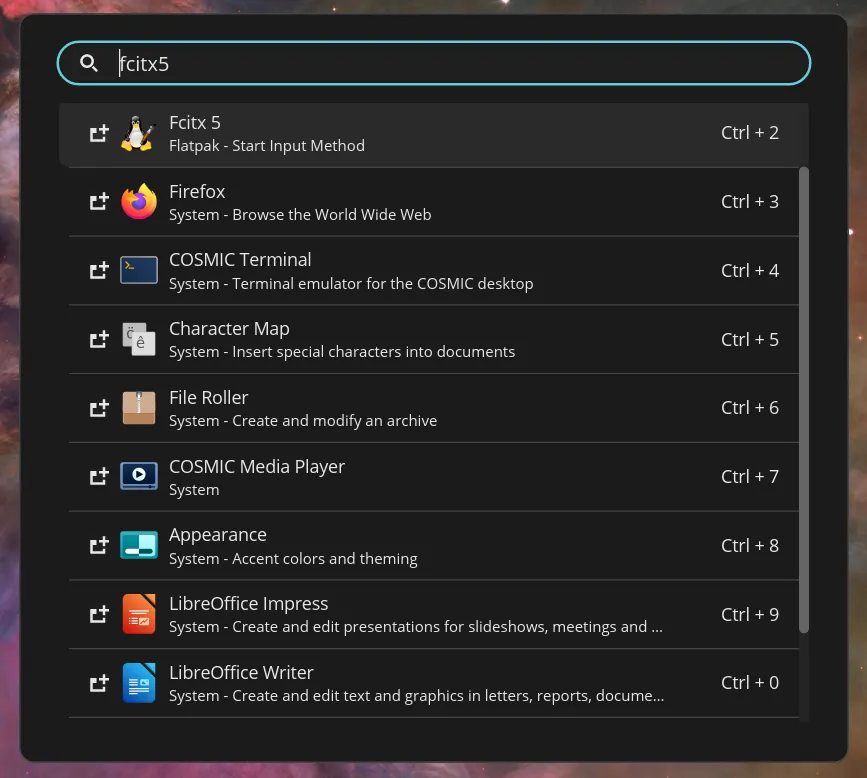The height and width of the screenshot is (778, 867).
Task: Click the Ctrl + 4 shortcut label
Action: [750, 270]
